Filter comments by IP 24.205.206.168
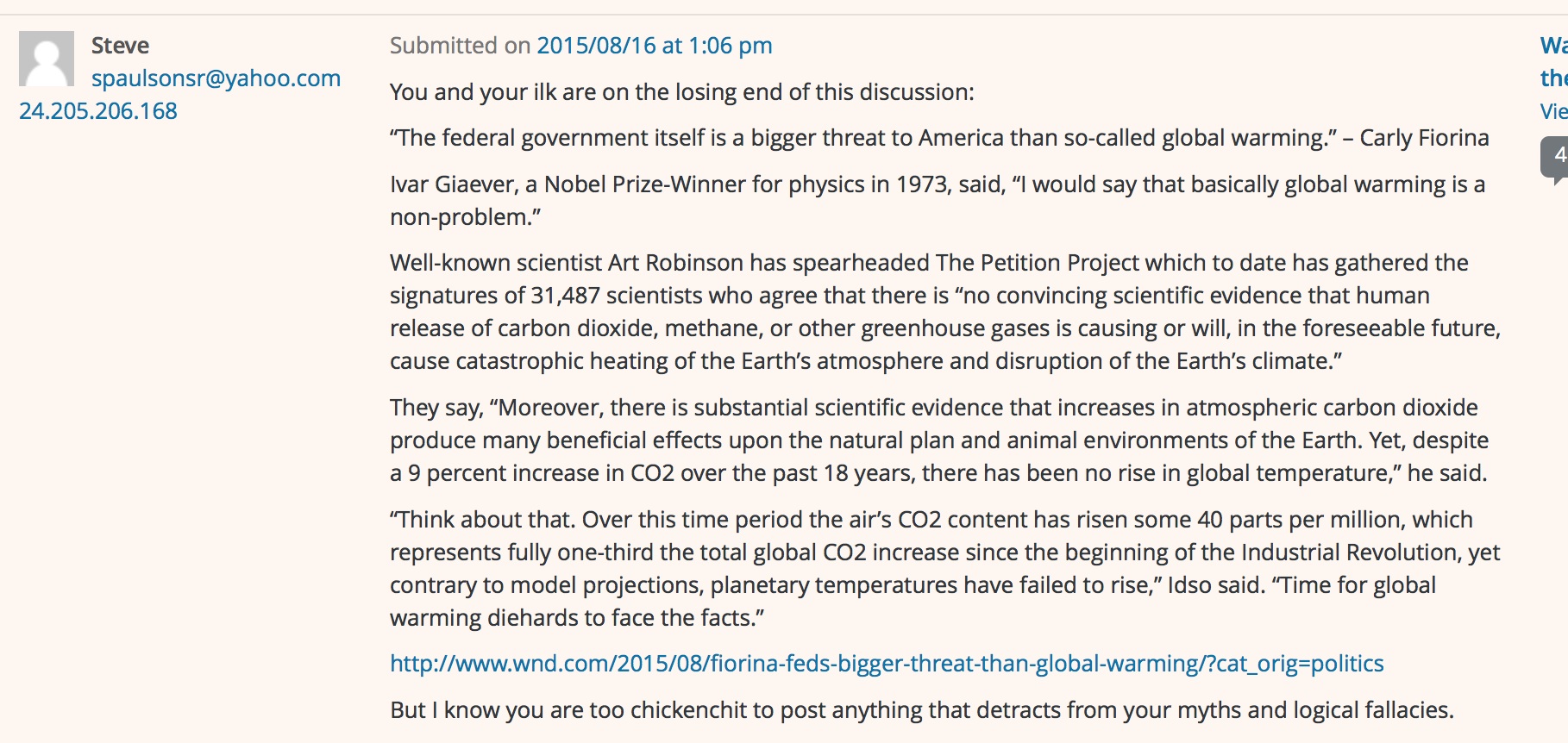Image resolution: width=1568 pixels, height=743 pixels. click(98, 111)
